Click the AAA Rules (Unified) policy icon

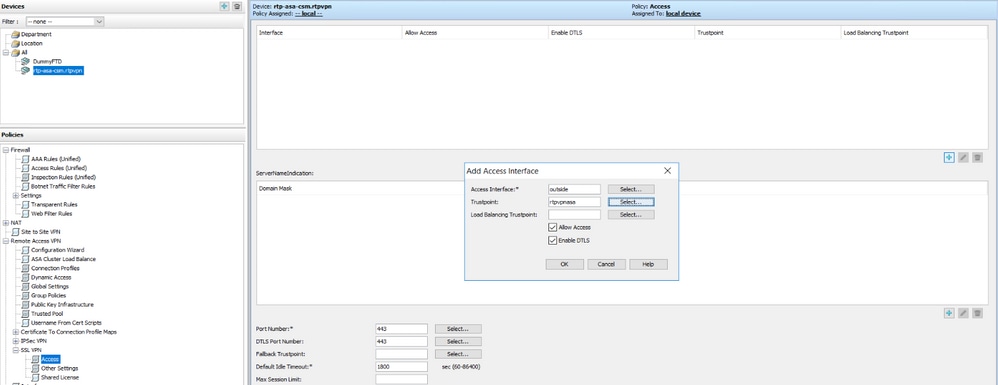pos(25,158)
